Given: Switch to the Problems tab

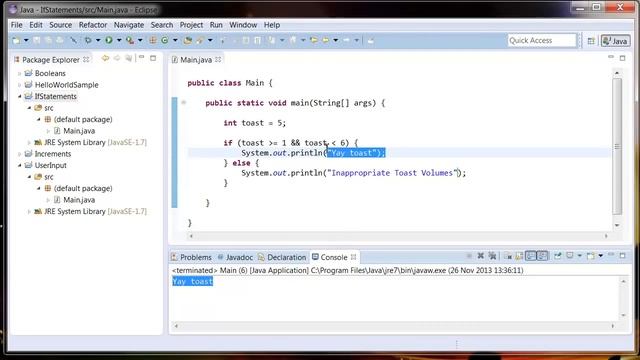Looking at the screenshot, I should coord(191,257).
